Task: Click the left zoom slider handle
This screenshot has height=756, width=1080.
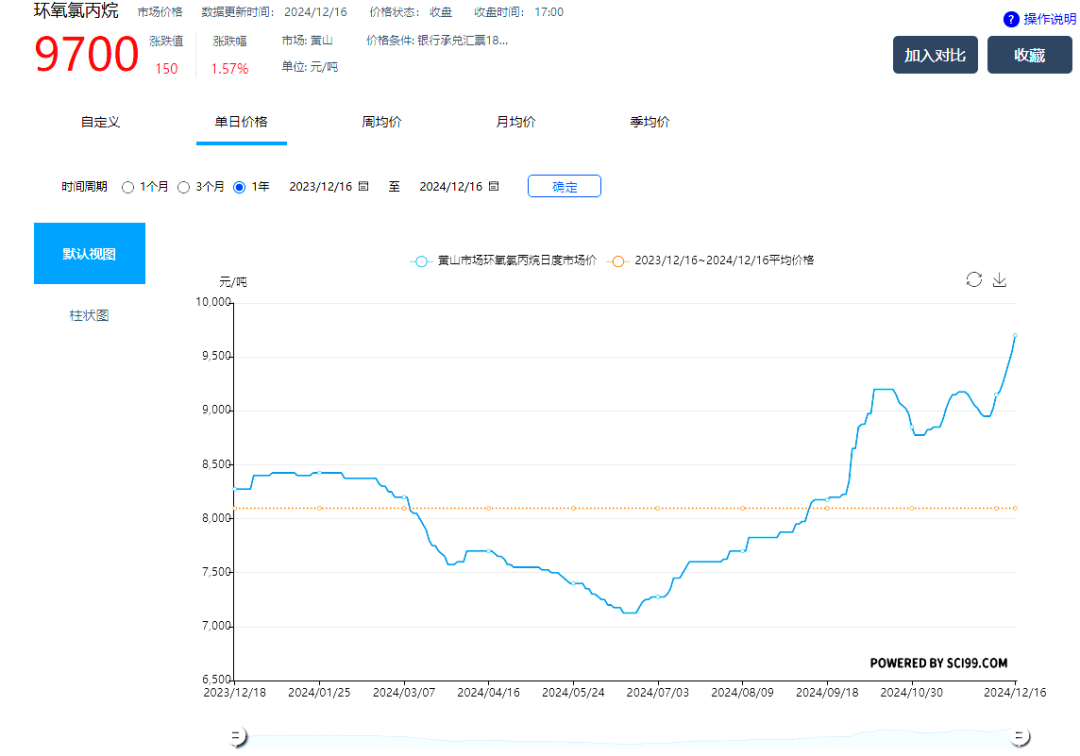Action: (x=236, y=737)
